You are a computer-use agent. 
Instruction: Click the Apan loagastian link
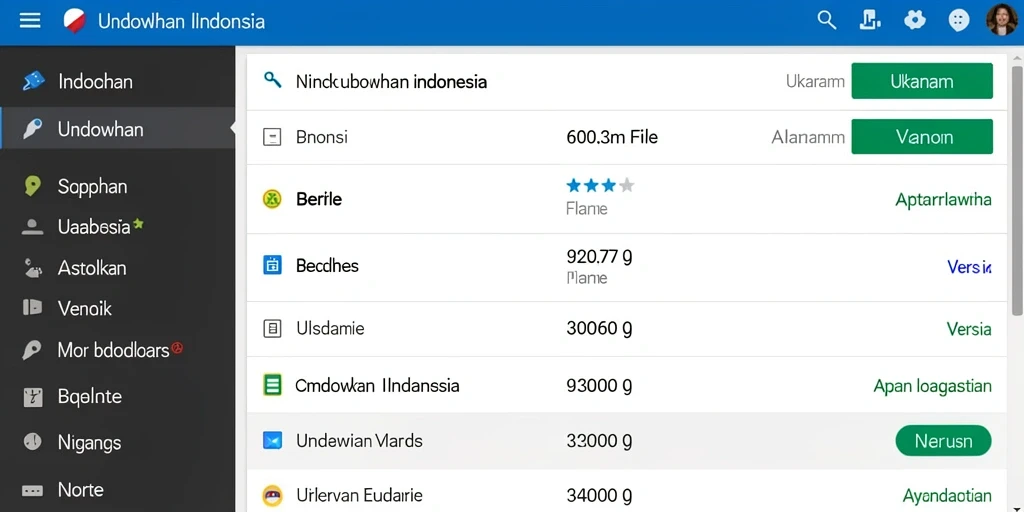933,386
